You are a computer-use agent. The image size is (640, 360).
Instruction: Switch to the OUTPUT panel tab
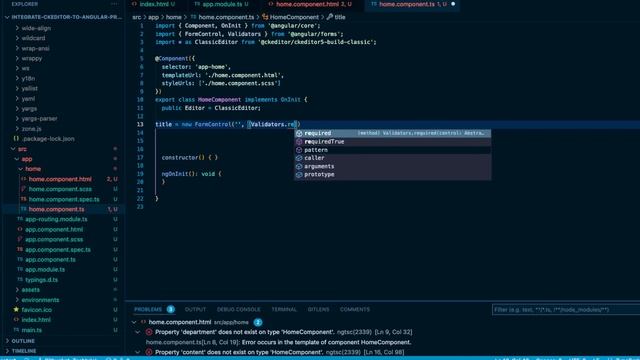pyautogui.click(x=195, y=309)
